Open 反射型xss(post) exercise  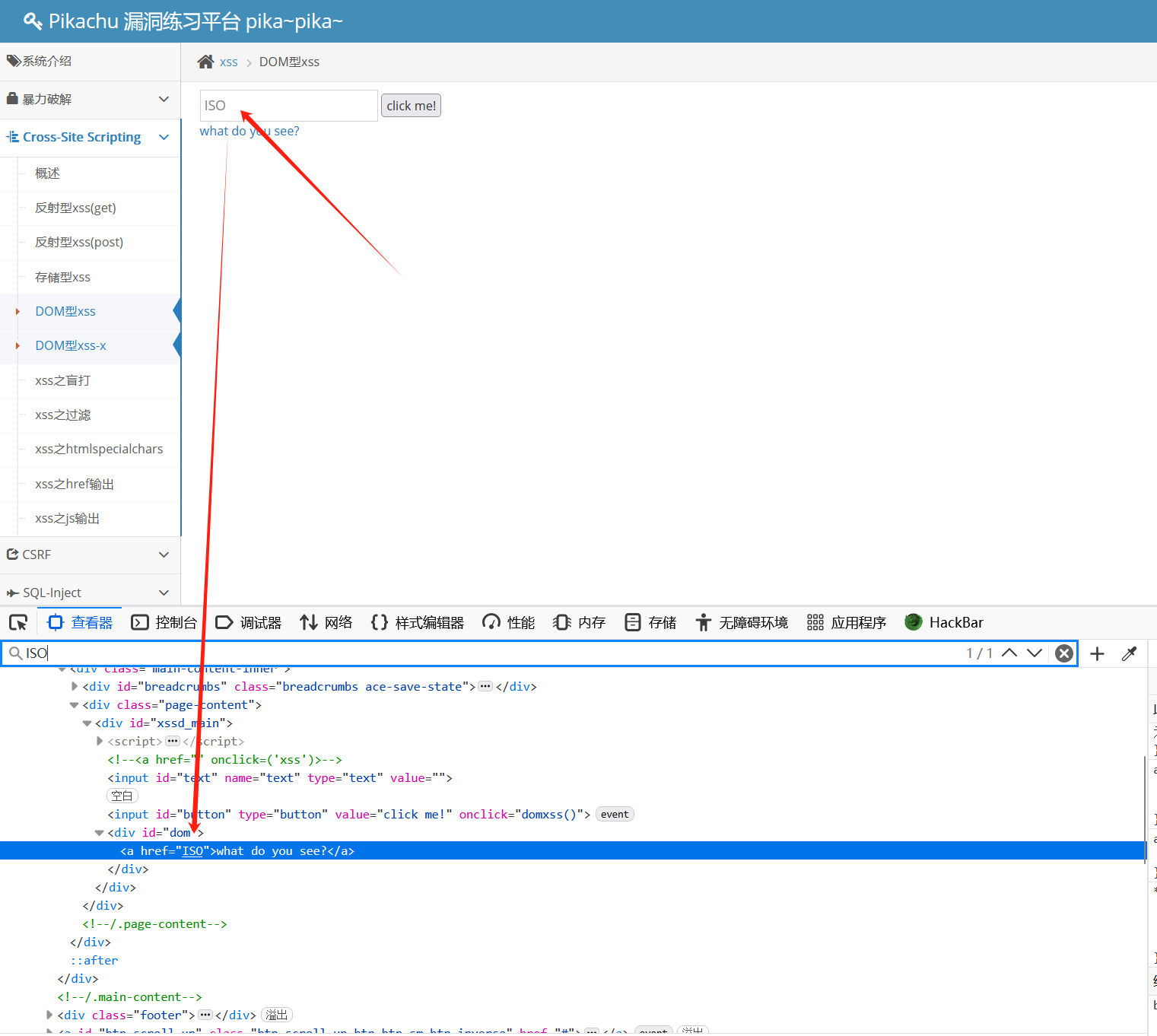click(79, 242)
